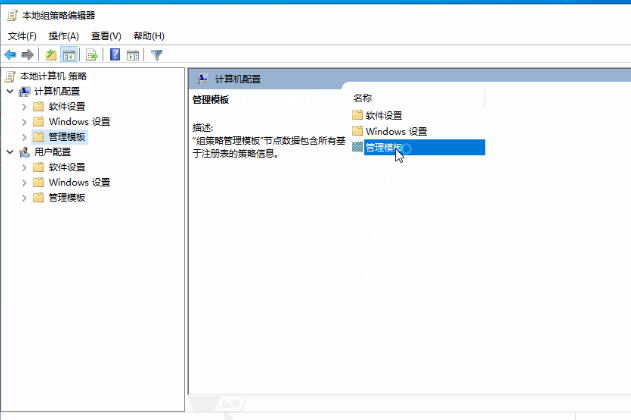Open the Help question-mark toolbar icon

(115, 54)
